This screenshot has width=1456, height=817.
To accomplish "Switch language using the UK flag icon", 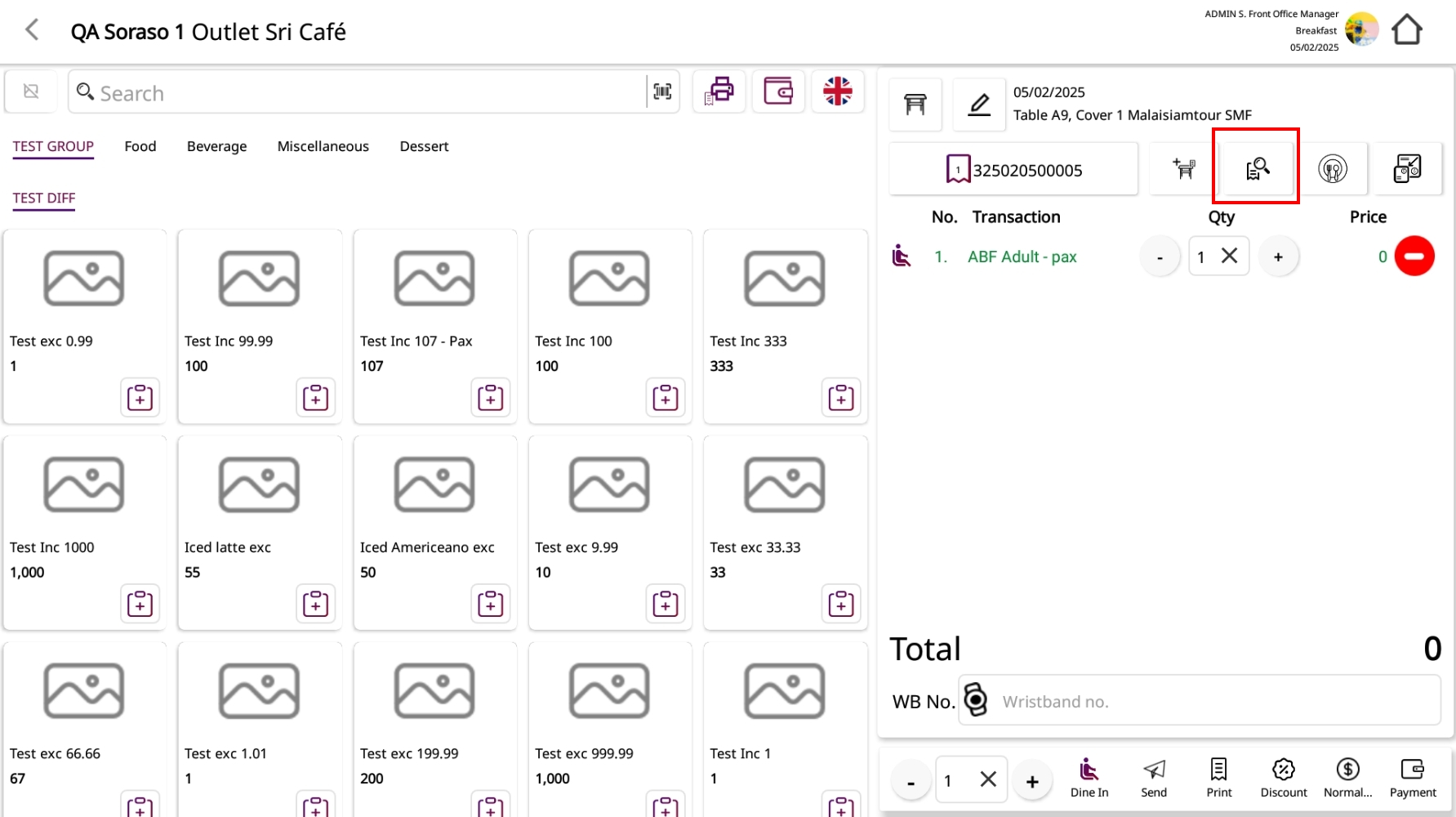I will pyautogui.click(x=837, y=91).
